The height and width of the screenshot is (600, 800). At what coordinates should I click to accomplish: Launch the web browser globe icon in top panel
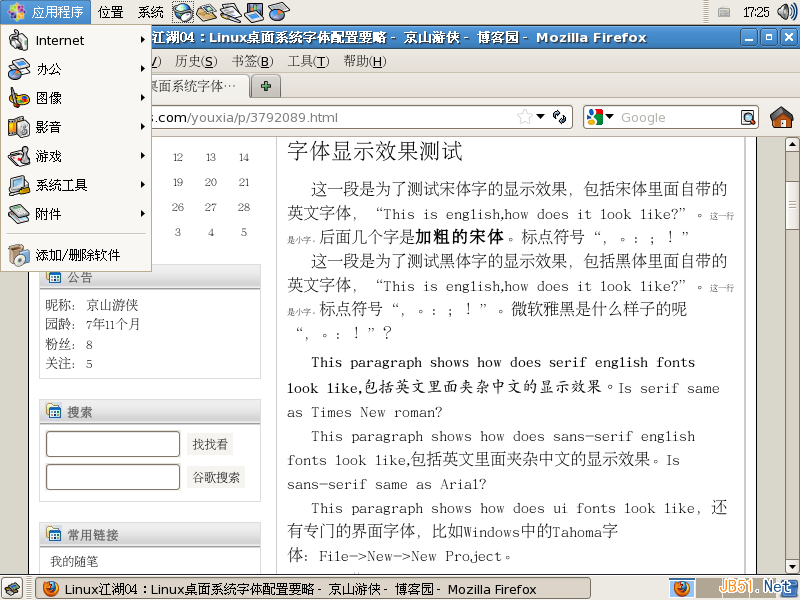tap(183, 12)
